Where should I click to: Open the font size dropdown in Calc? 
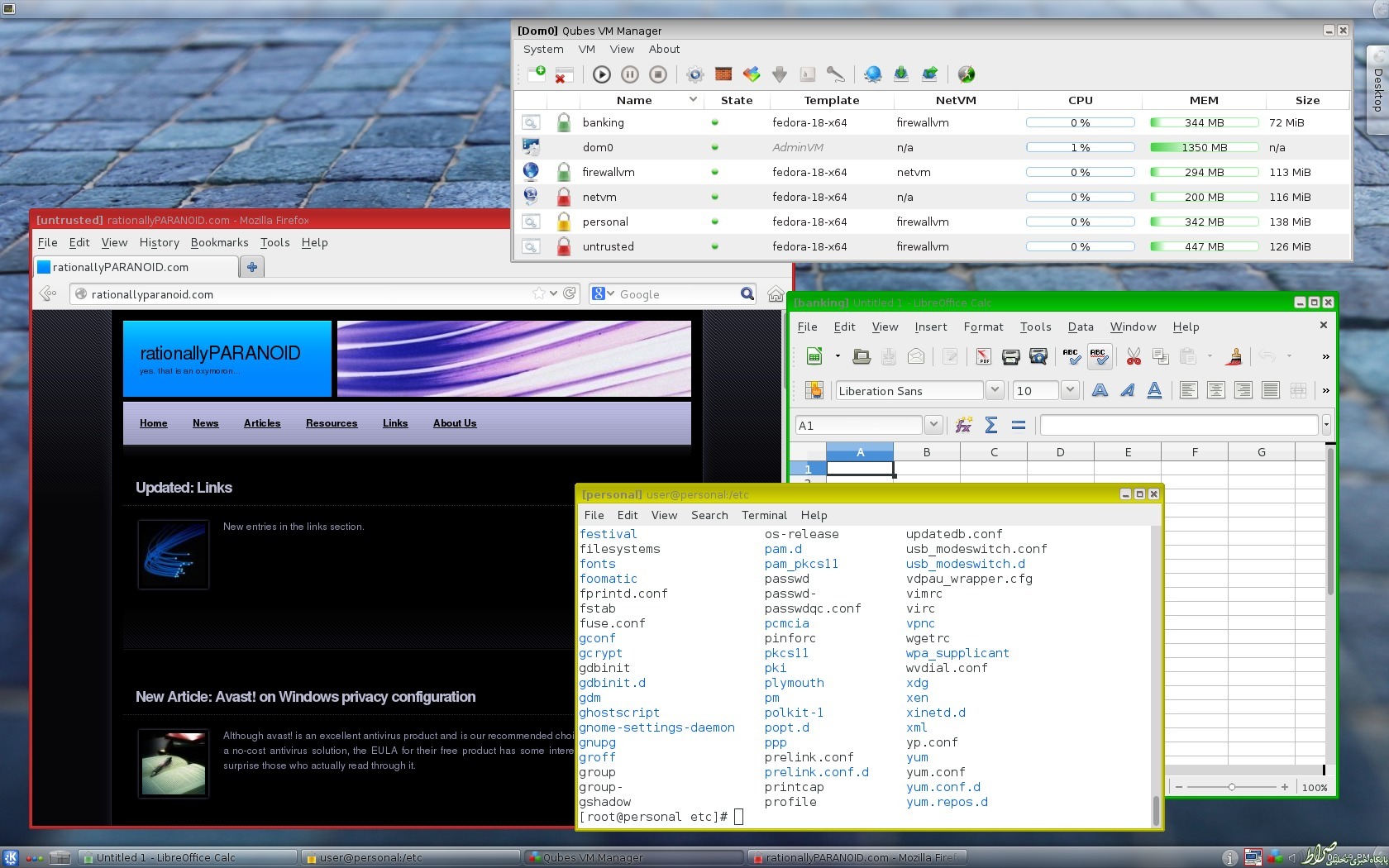point(1070,390)
